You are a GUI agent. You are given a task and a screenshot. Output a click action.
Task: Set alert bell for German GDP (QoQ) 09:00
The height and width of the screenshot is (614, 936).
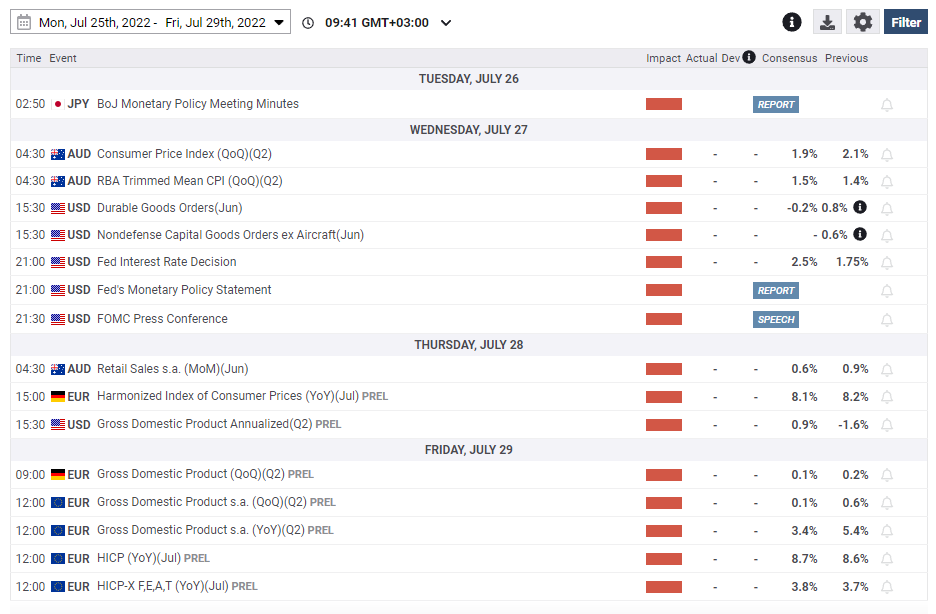click(x=887, y=476)
